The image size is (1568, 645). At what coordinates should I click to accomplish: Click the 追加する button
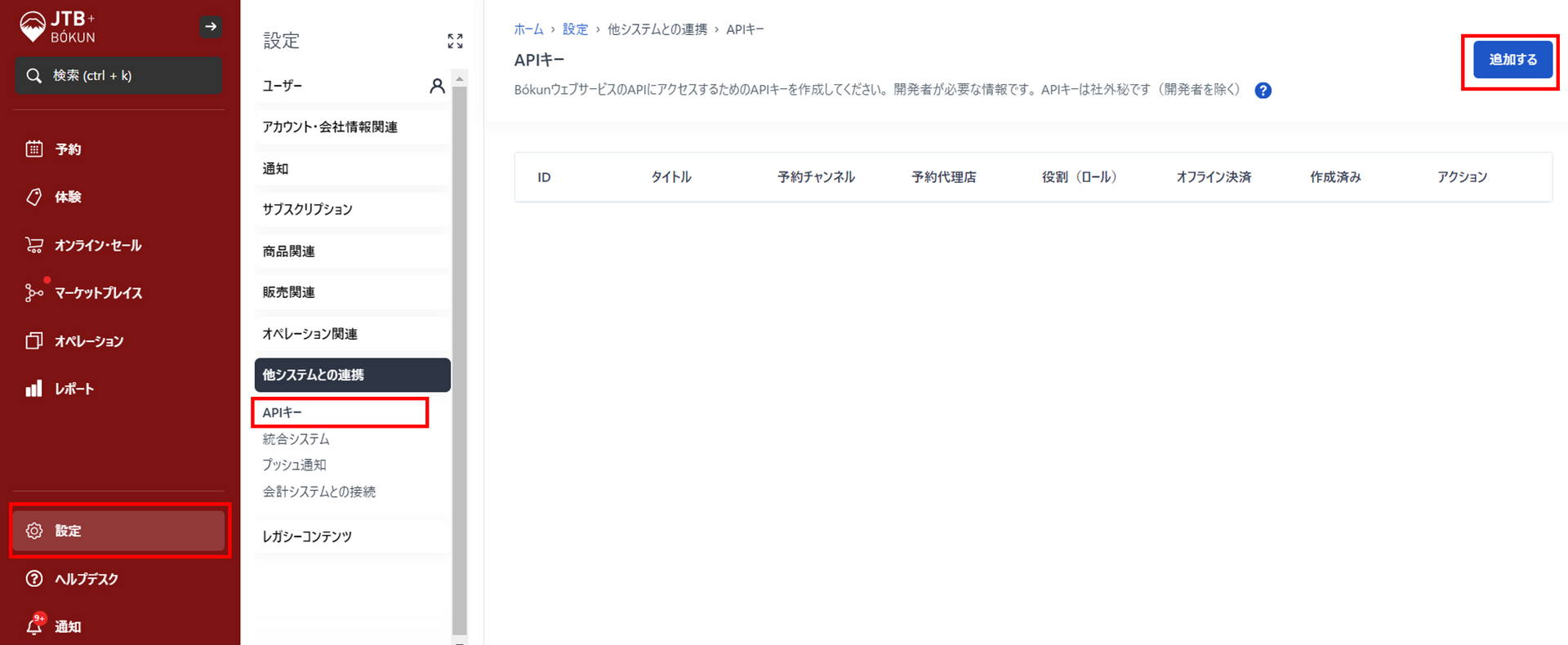click(x=1512, y=60)
